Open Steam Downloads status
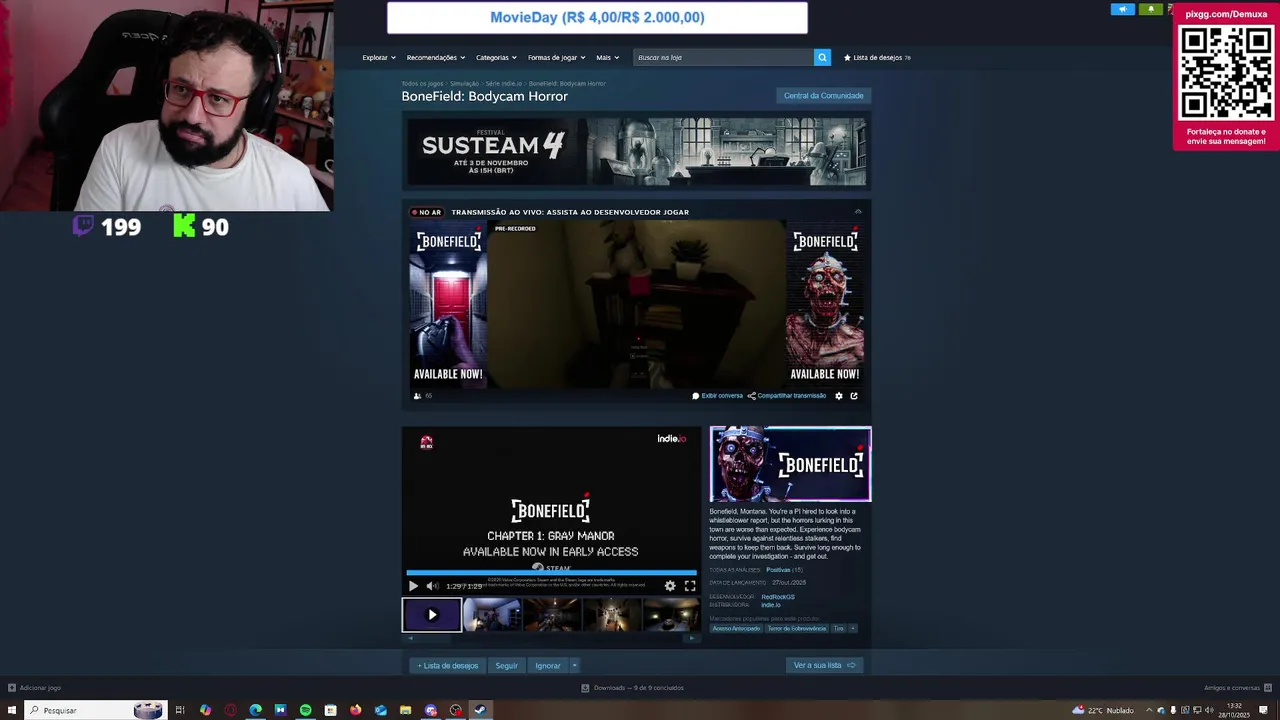The height and width of the screenshot is (720, 1280). [x=633, y=688]
